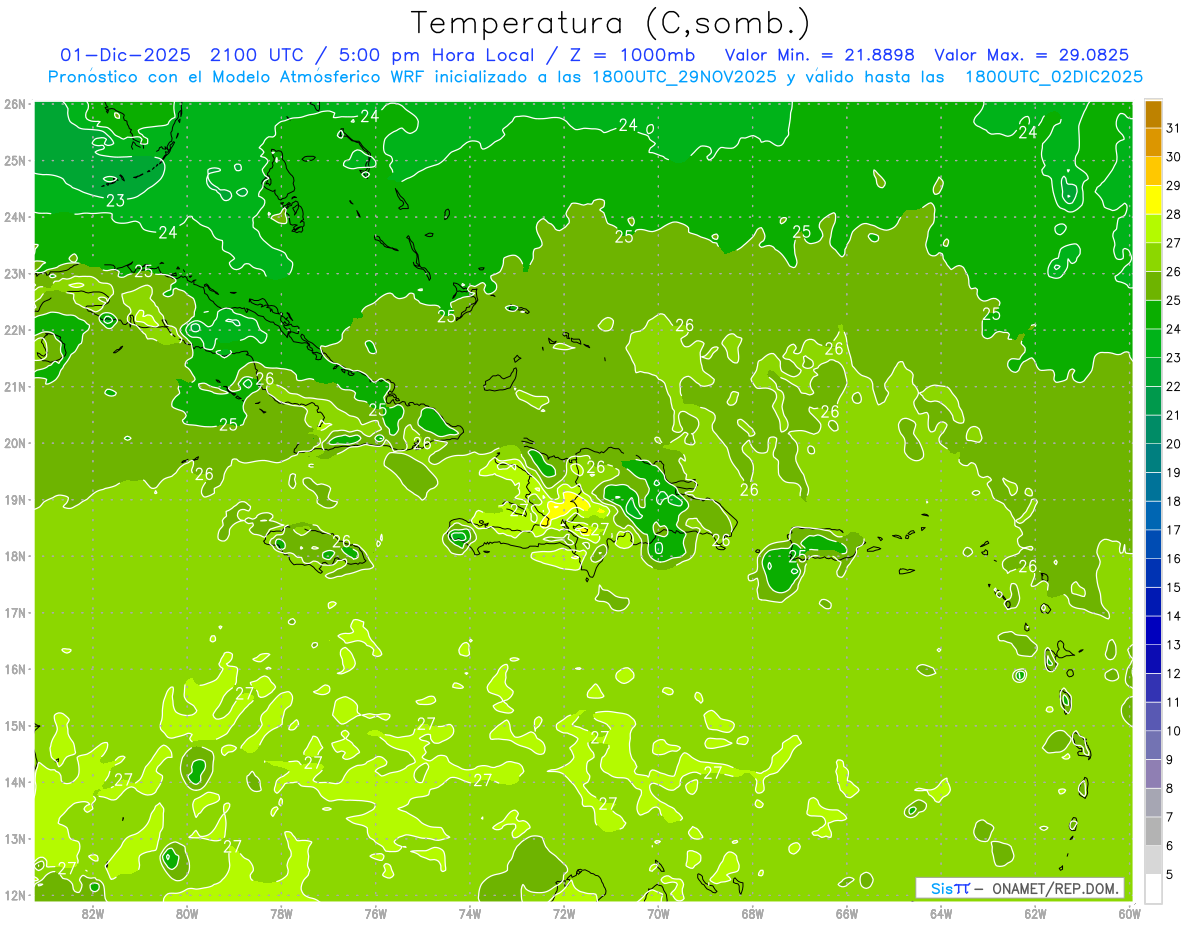Click the 19N latitude axis label

click(x=15, y=500)
